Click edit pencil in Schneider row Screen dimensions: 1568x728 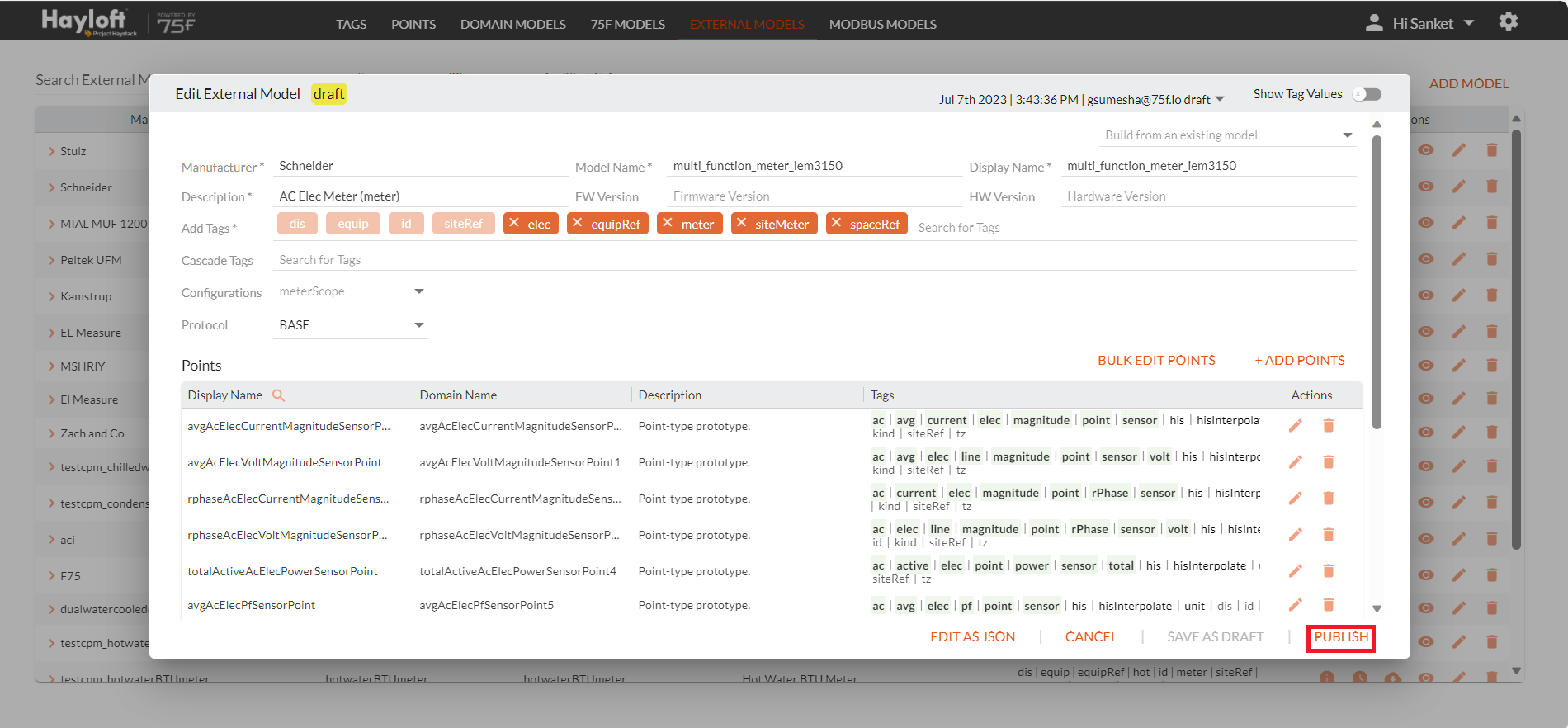1459,187
